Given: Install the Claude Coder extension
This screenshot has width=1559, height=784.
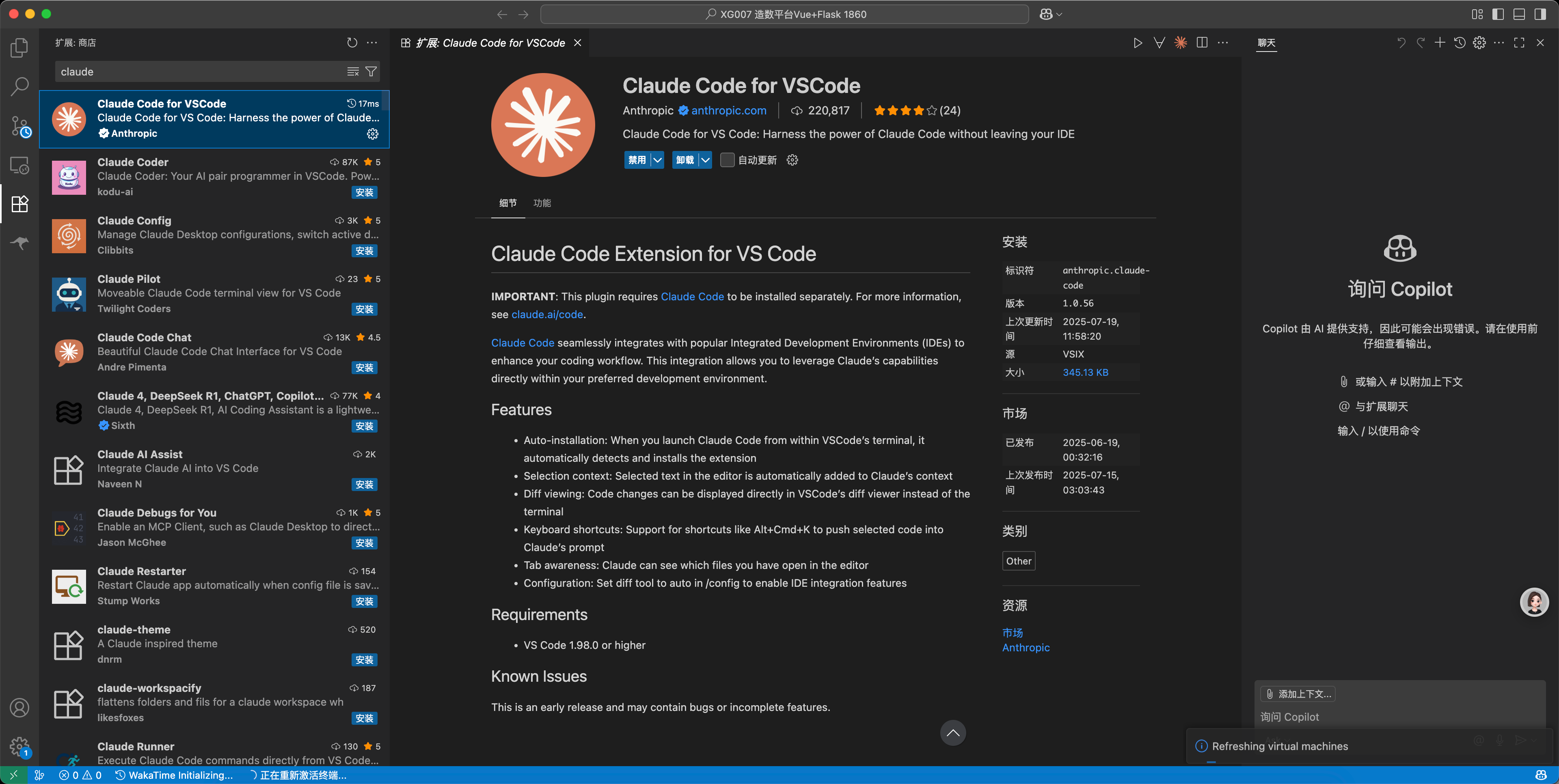Looking at the screenshot, I should pyautogui.click(x=364, y=192).
